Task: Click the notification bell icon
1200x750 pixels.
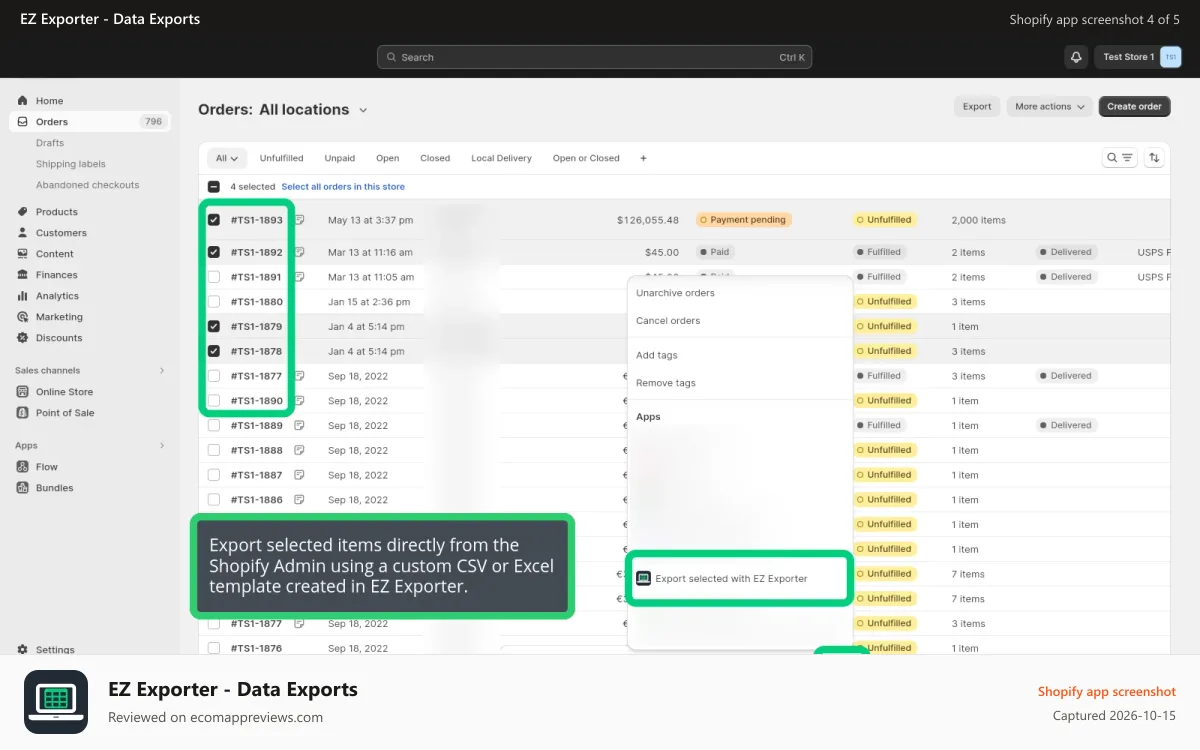Action: 1076,57
